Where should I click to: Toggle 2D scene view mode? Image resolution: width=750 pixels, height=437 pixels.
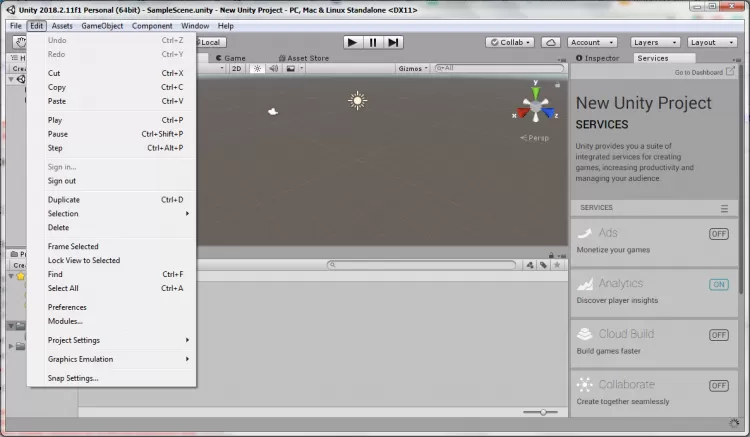237,68
